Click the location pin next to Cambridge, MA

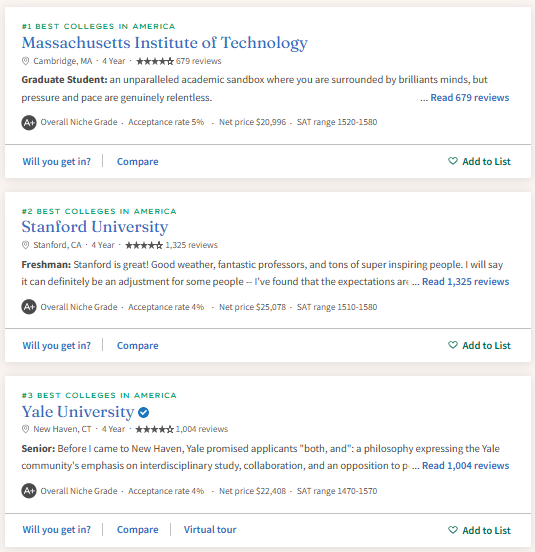(x=25, y=61)
